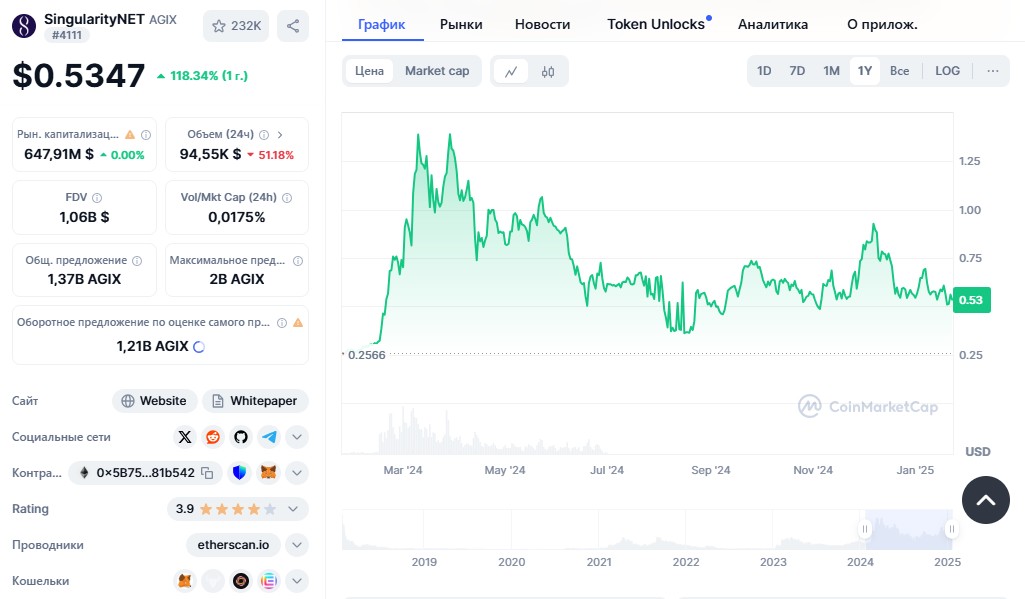Open the Token Unlocks tab
This screenshot has width=1025, height=599.
point(656,24)
